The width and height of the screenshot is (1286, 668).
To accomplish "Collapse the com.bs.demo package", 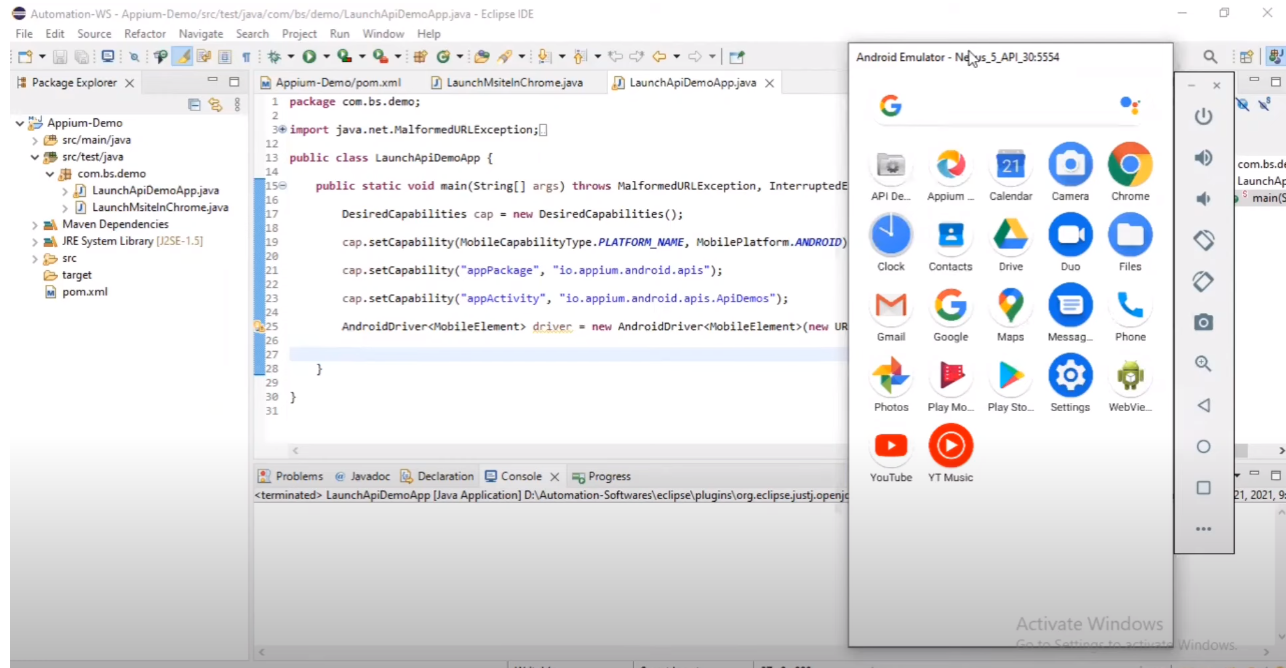I will click(x=49, y=174).
